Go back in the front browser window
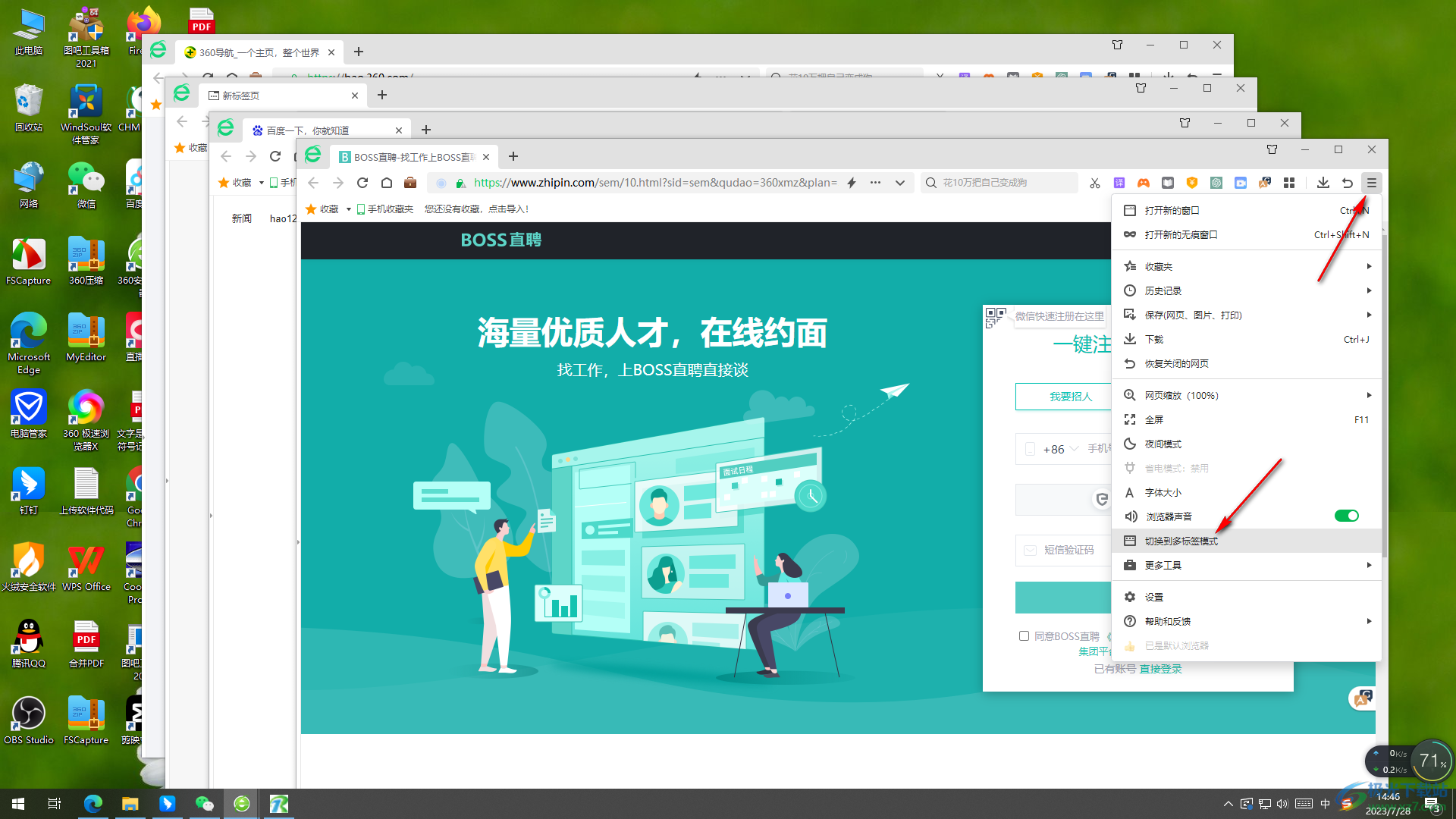The image size is (1456, 819). [314, 183]
